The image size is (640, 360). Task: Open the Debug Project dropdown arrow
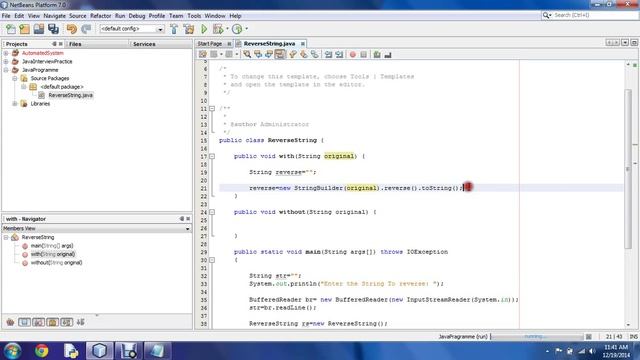click(227, 29)
